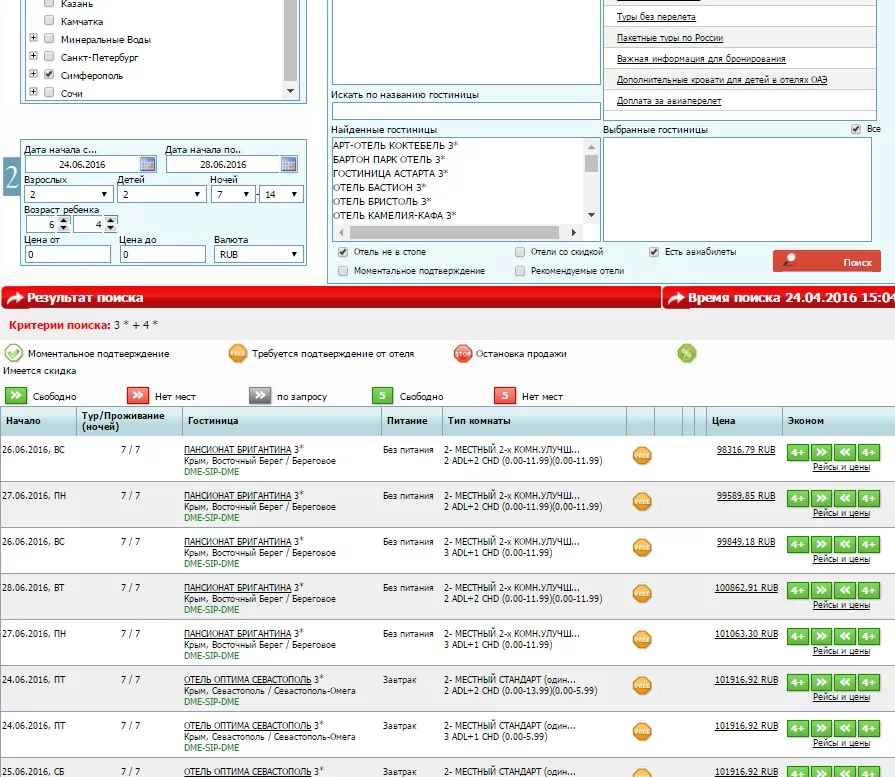Open the Туры без перелета link
The height and width of the screenshot is (777, 895).
(656, 17)
